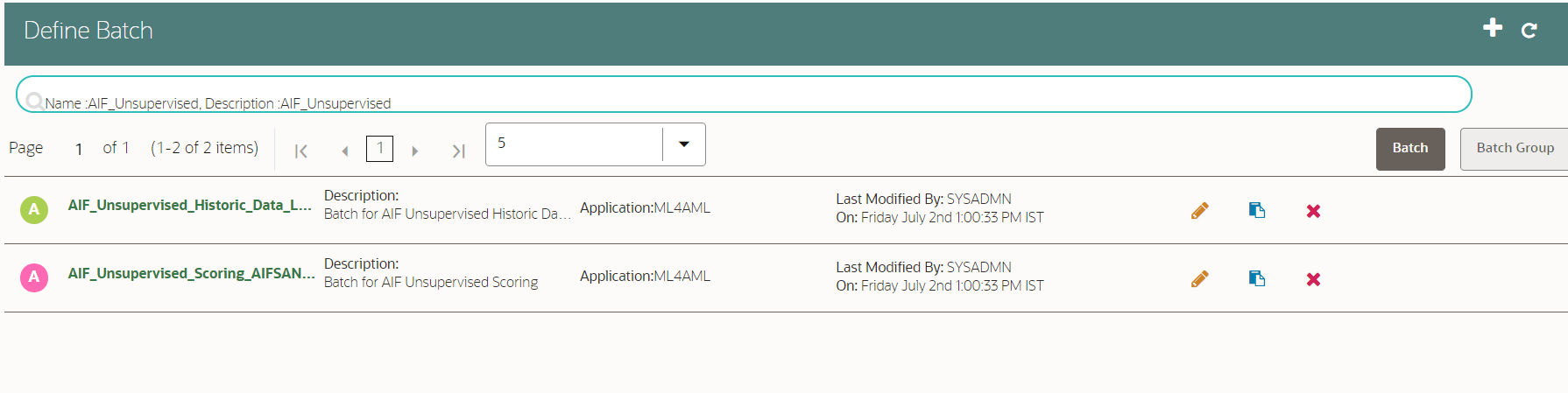Viewport: 1568px width, 393px height.
Task: Copy the AIF_Unsupervised_Scoring batch
Action: (1257, 278)
